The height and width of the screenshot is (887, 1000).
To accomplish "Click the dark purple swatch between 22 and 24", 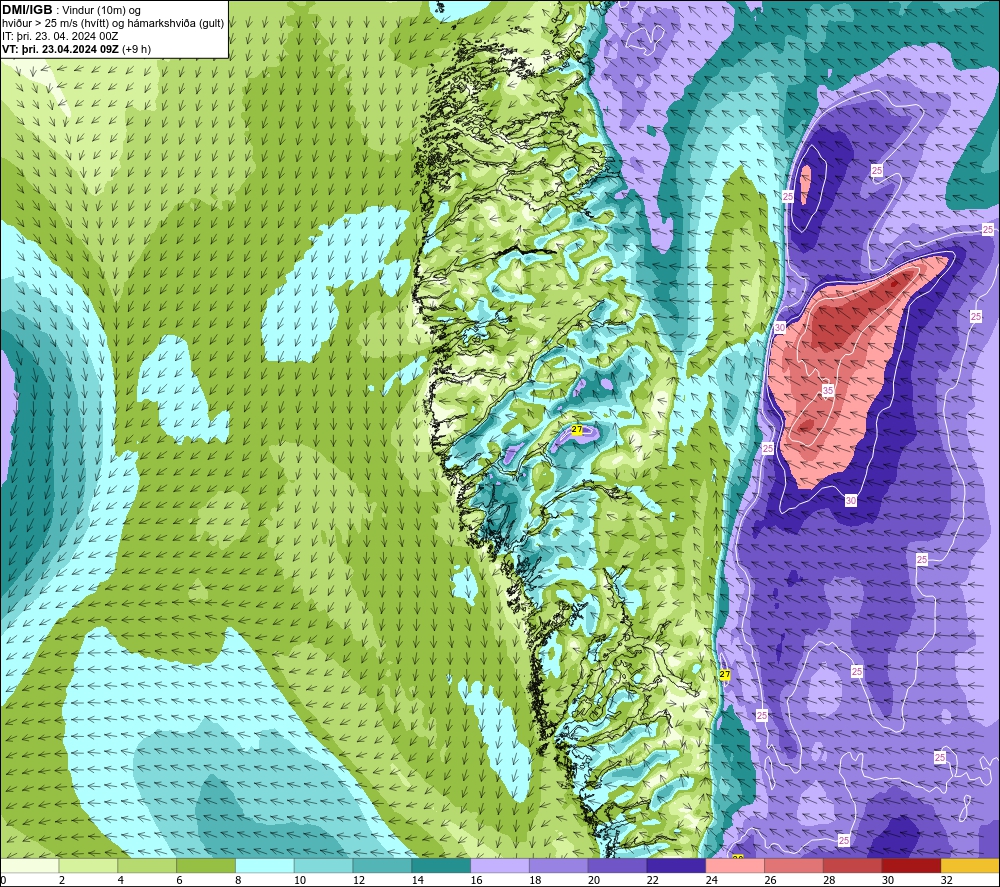I will tap(676, 865).
